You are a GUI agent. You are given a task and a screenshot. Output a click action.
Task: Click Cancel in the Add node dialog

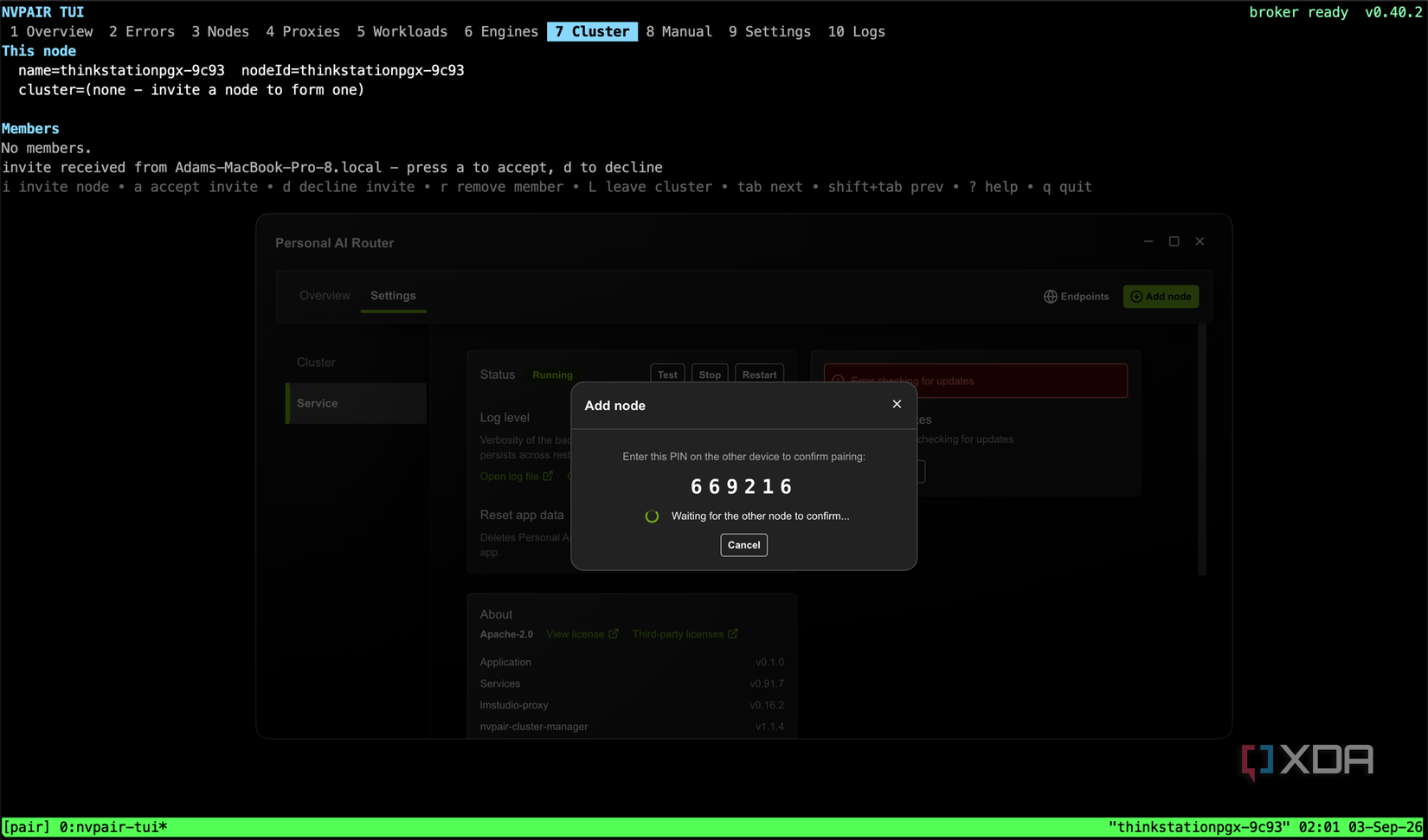pos(743,545)
